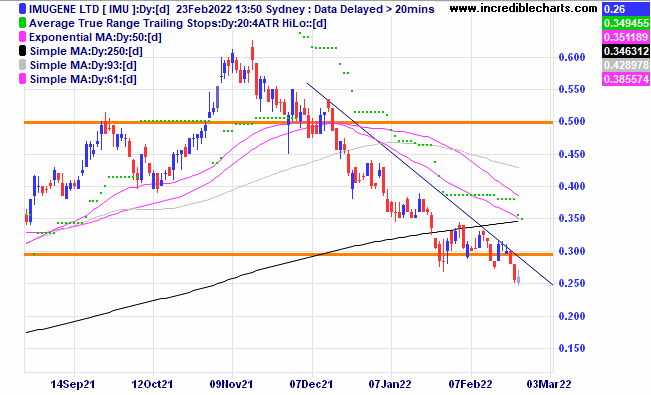Image resolution: width=651 pixels, height=395 pixels.
Task: Click the 07Dec21 date axis label
Action: (x=311, y=384)
